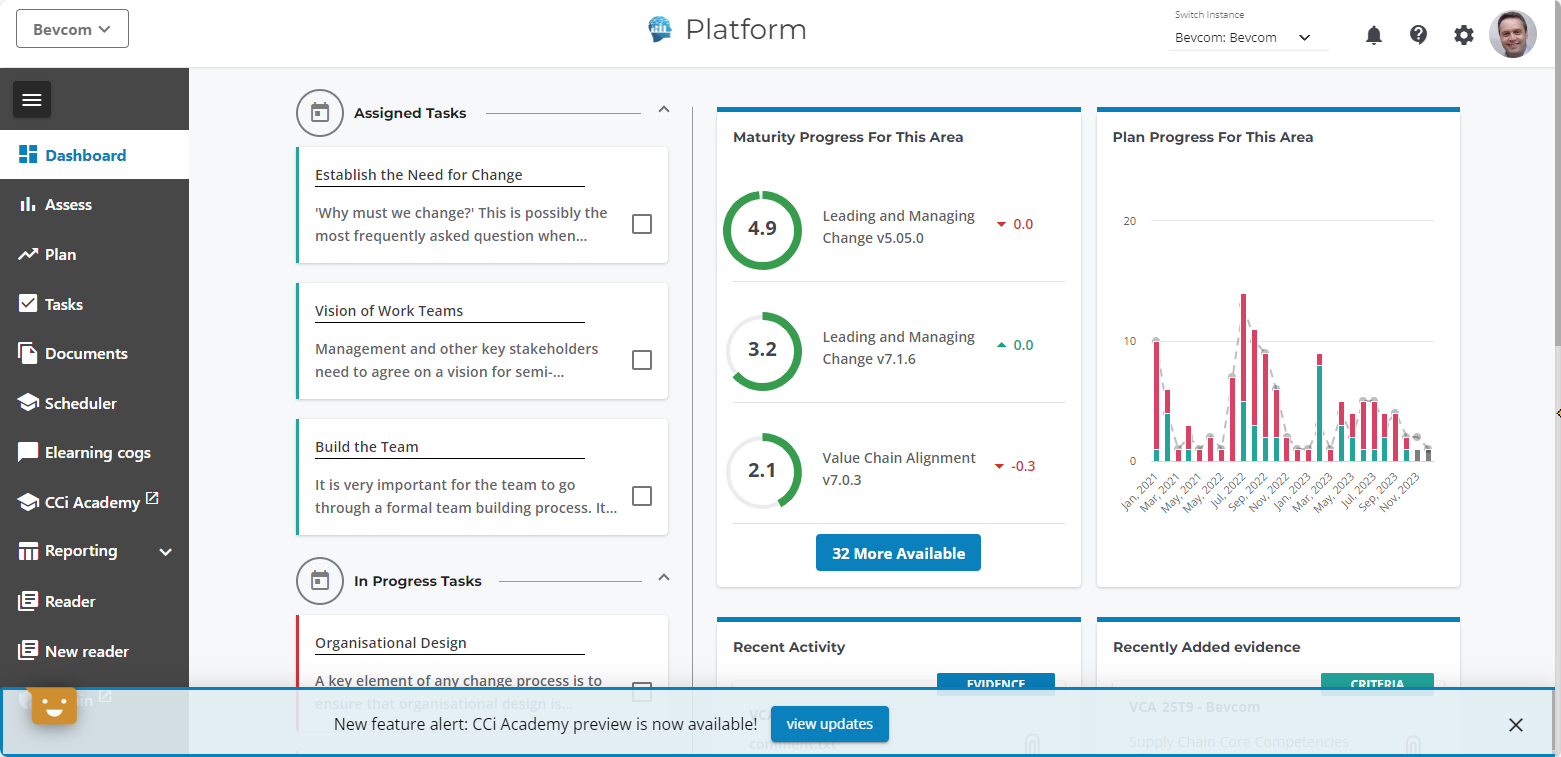The width and height of the screenshot is (1561, 757).
Task: Click the 32 More Available button
Action: coord(898,553)
